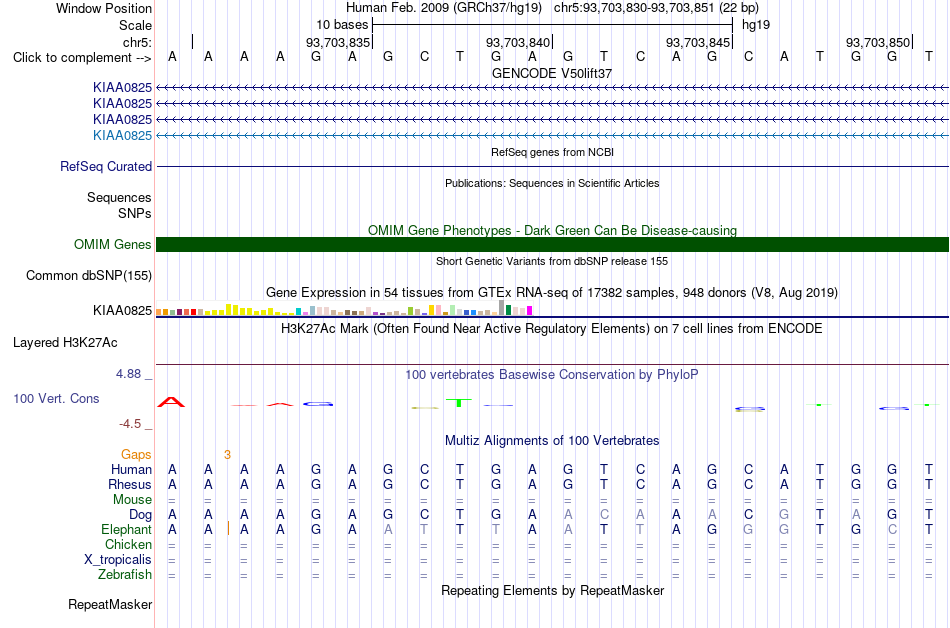Image resolution: width=950 pixels, height=628 pixels.
Task: Select the light-blue KIAA0825 transcript label
Action: click(122, 136)
